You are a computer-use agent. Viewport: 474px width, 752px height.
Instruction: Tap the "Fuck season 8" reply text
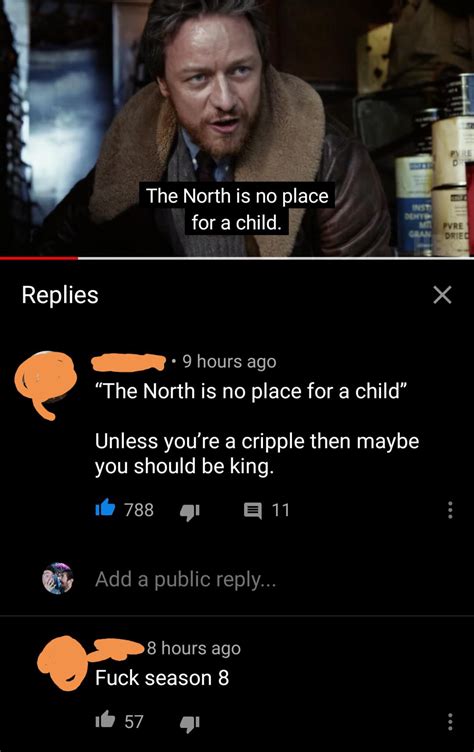click(x=162, y=678)
